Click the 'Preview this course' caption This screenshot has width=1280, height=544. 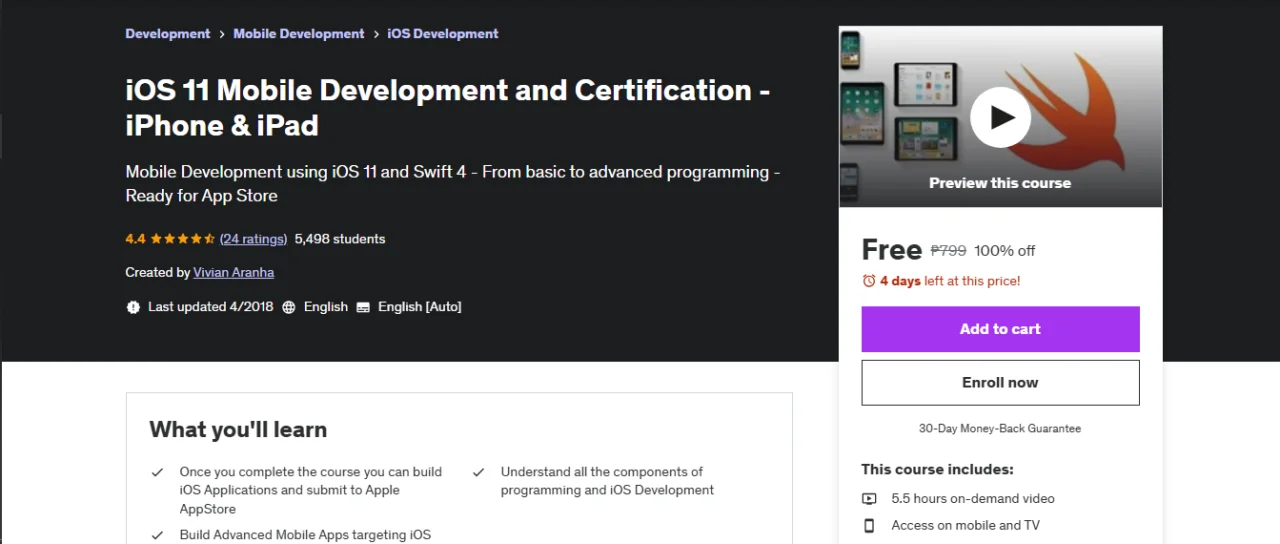tap(1000, 183)
